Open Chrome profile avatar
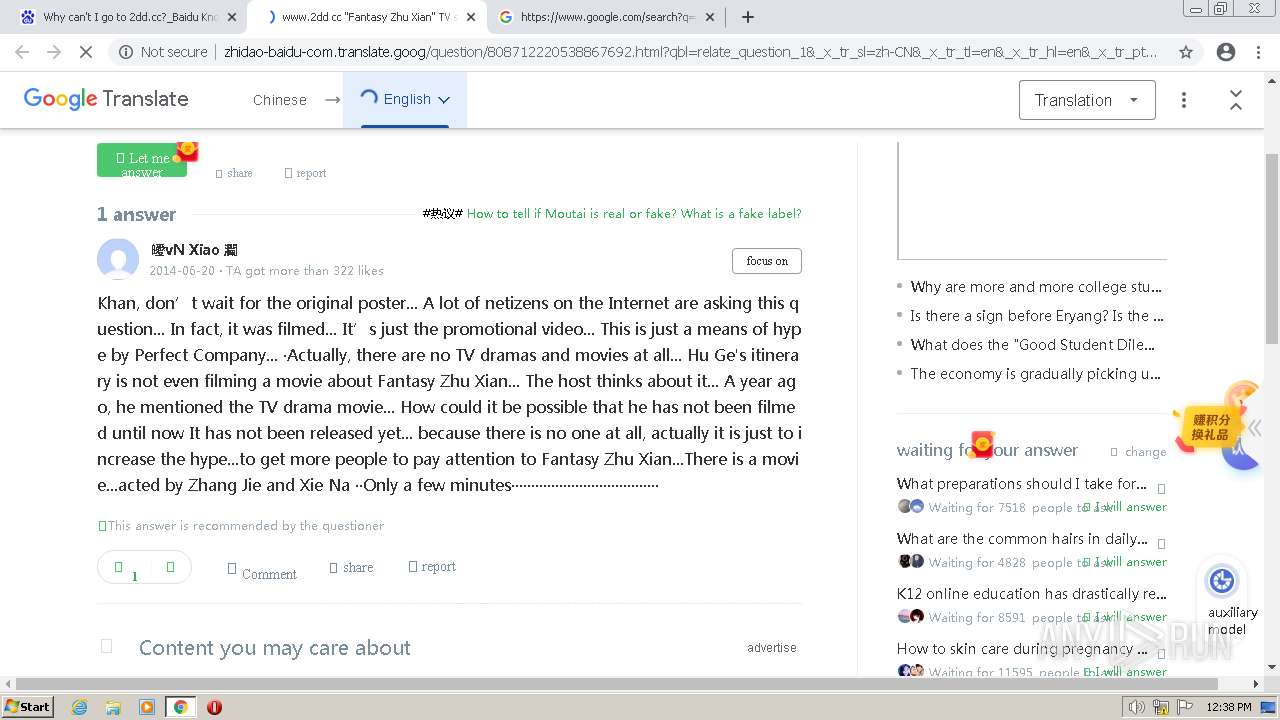Image resolution: width=1280 pixels, height=720 pixels. (1226, 52)
